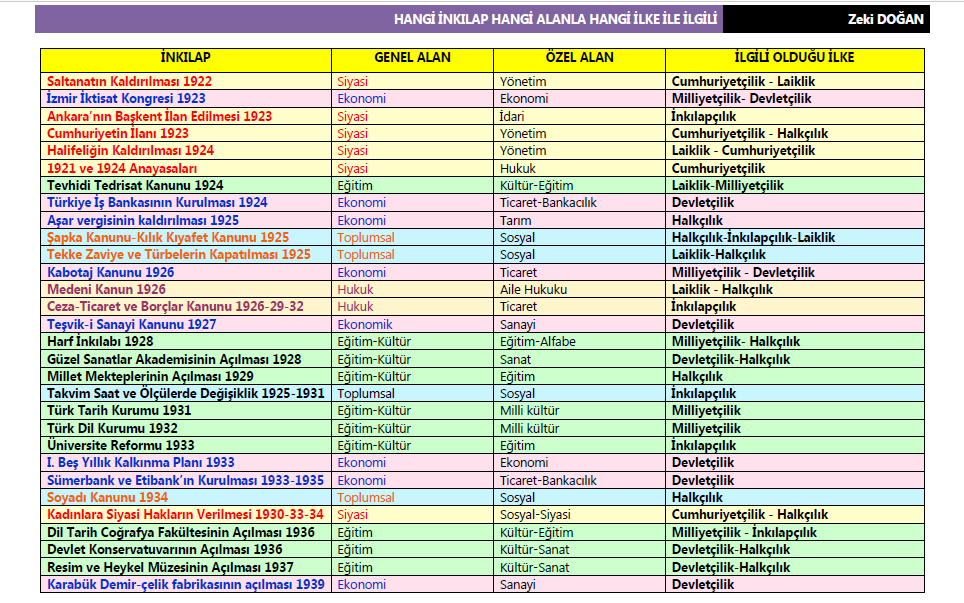Select the Saltanatın Kaldırılması 1922 cell
This screenshot has height=603, width=964.
[129, 81]
